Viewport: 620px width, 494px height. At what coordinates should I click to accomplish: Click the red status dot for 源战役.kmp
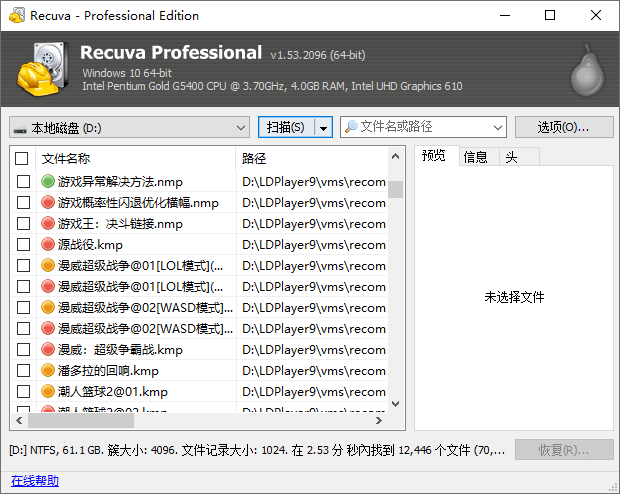click(47, 244)
